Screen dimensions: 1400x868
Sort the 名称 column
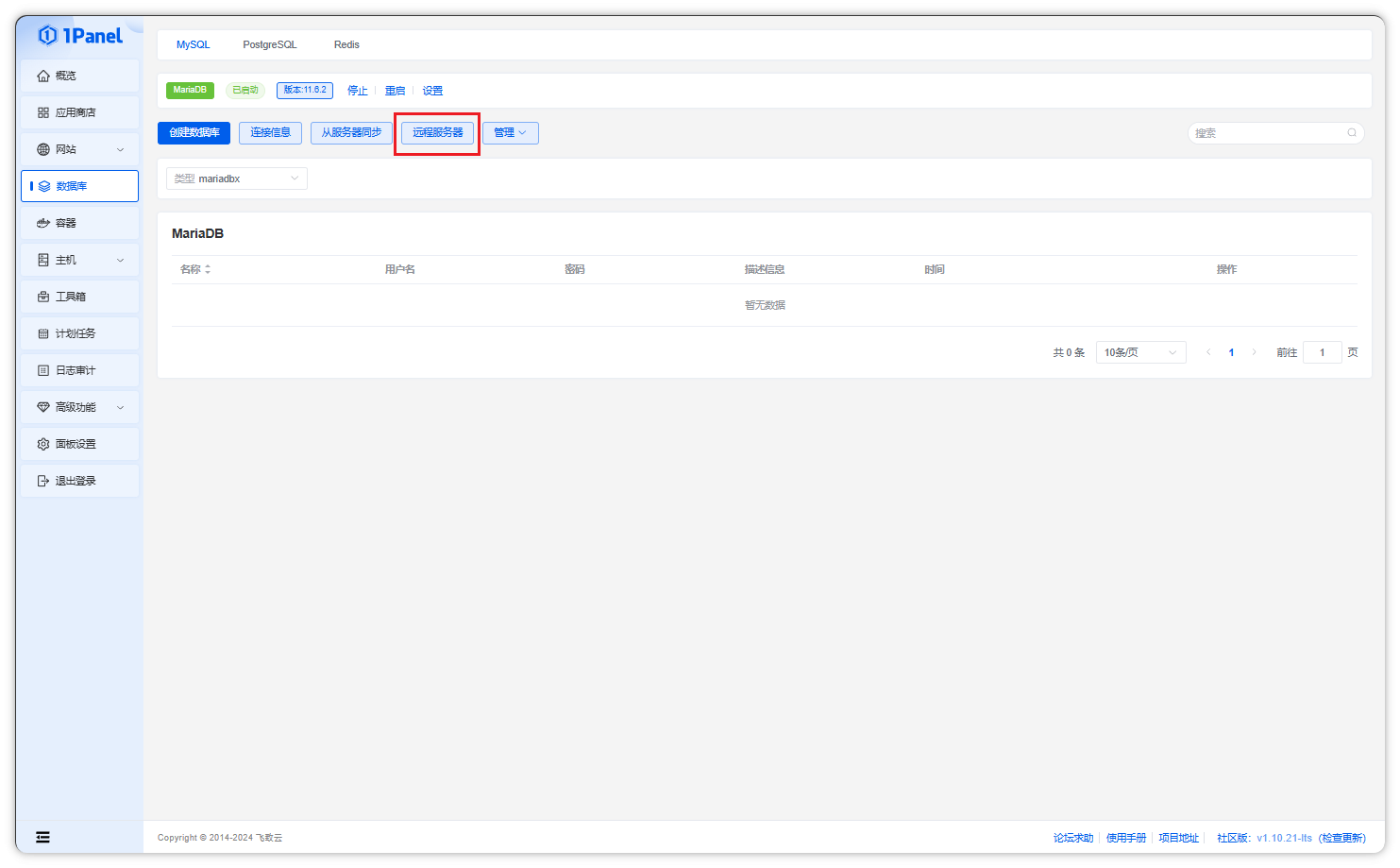click(x=208, y=269)
